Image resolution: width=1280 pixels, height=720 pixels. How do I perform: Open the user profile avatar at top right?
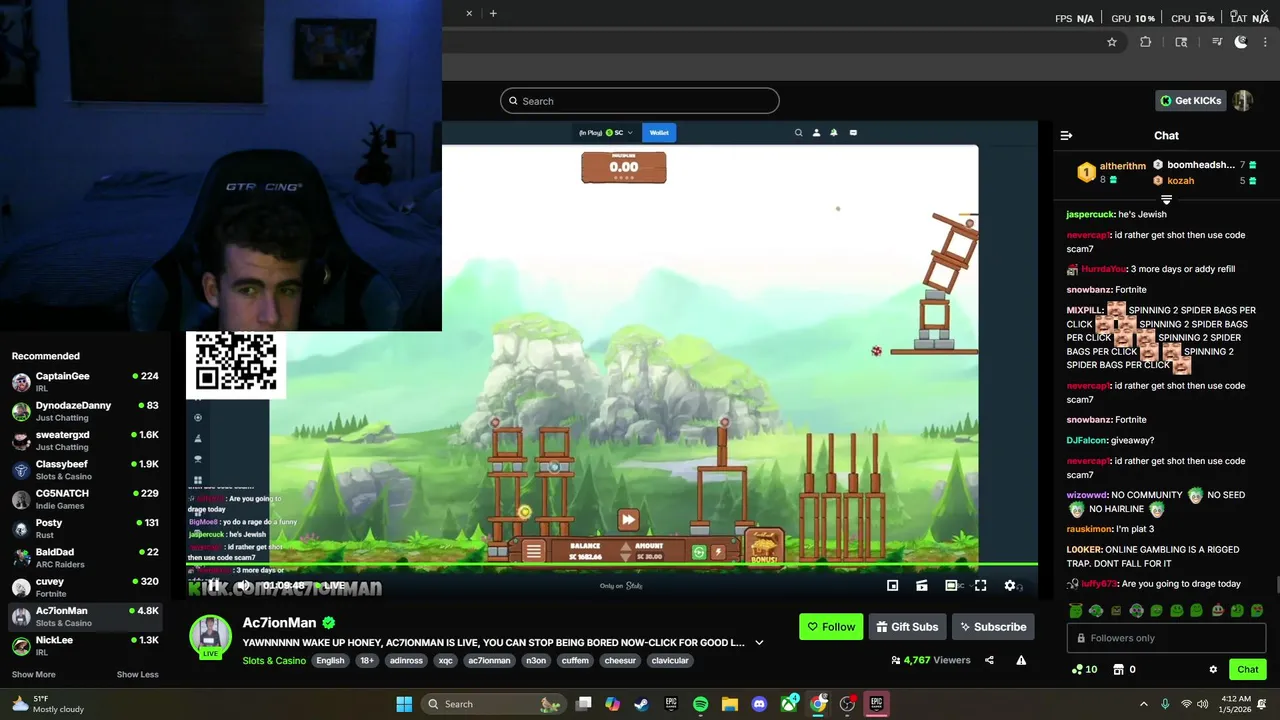[1243, 100]
